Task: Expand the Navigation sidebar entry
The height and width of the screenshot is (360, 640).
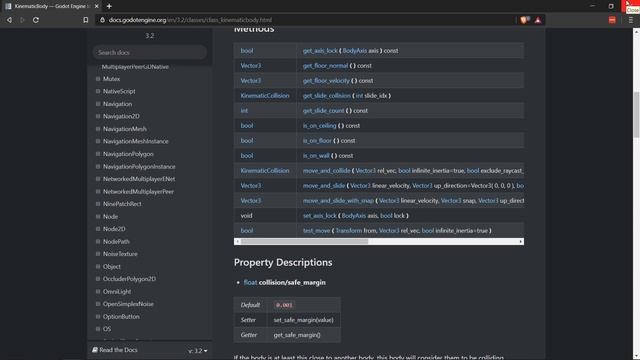Action: pyautogui.click(x=98, y=104)
